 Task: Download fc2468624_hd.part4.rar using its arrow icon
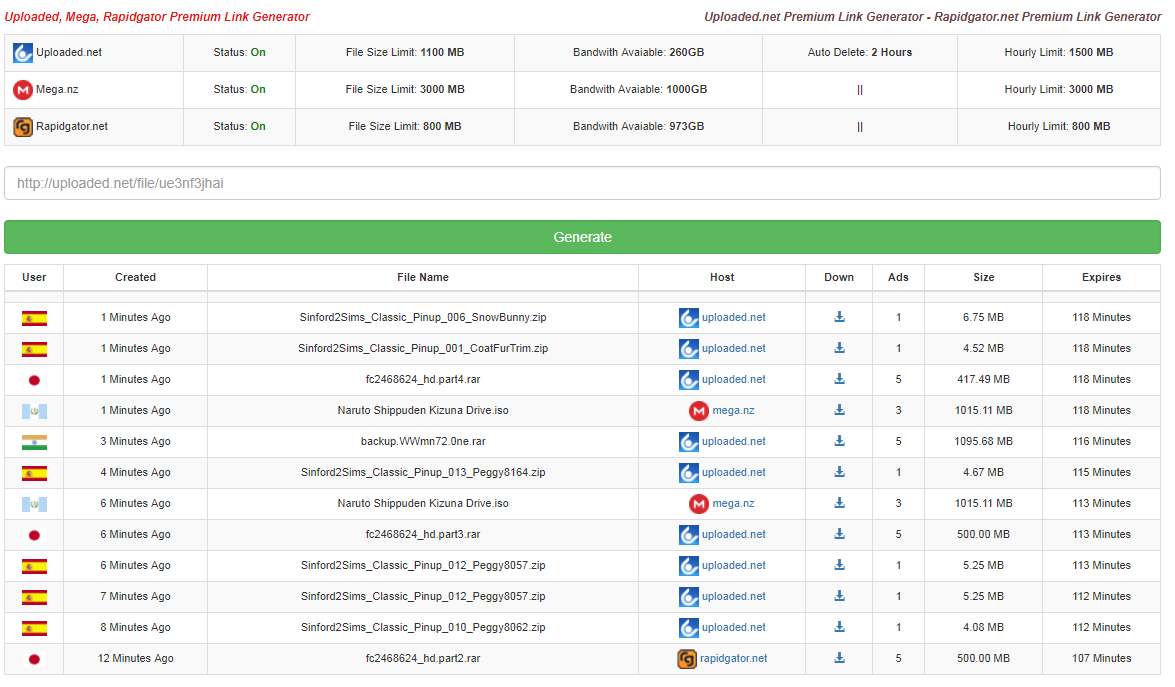point(839,379)
